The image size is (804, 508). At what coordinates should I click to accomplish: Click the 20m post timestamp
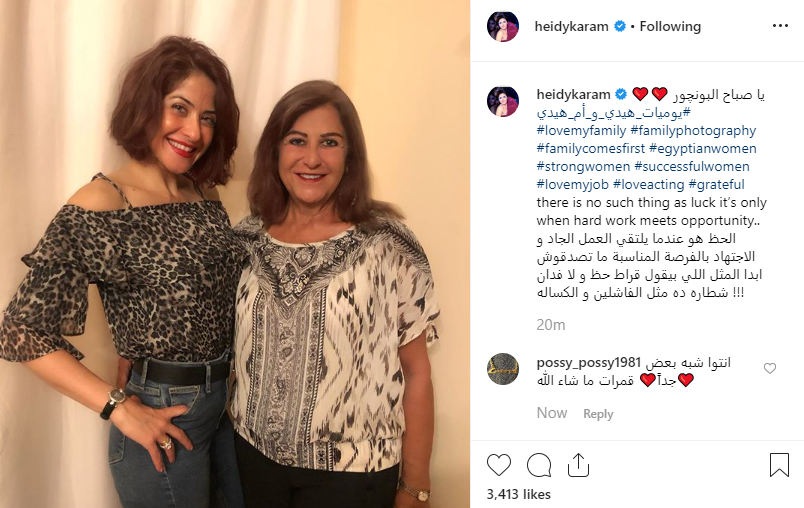pos(551,324)
